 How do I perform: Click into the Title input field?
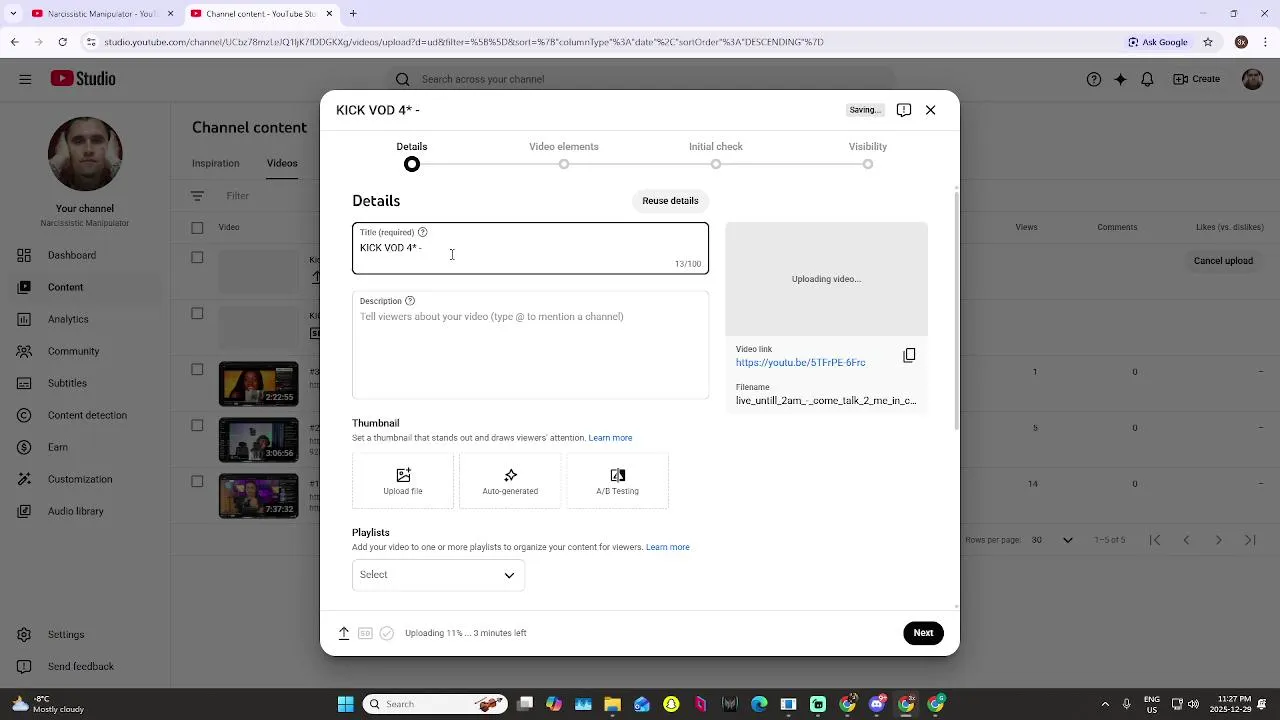pos(530,248)
